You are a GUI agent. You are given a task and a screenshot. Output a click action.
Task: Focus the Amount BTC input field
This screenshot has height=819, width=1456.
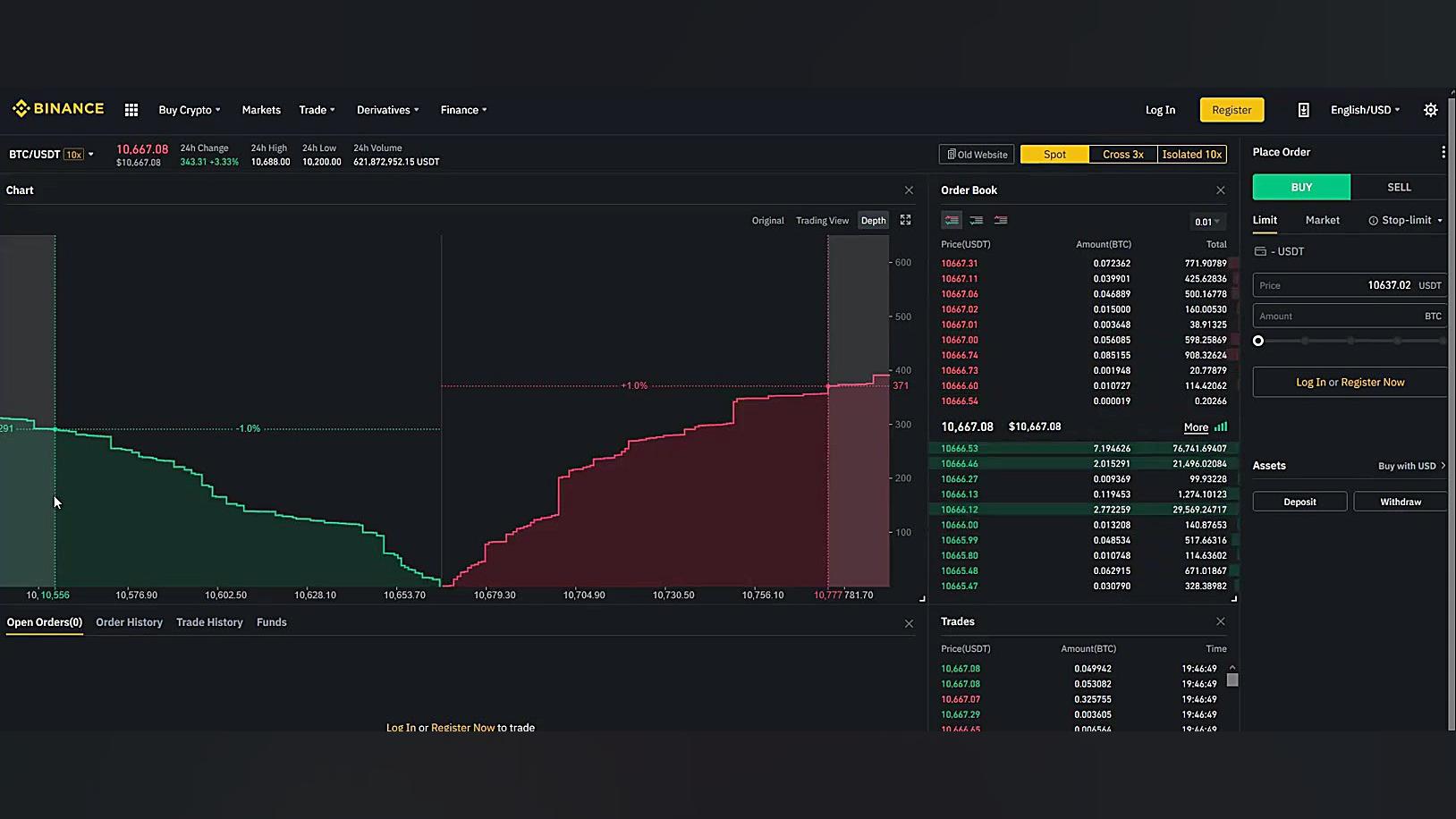coord(1350,316)
